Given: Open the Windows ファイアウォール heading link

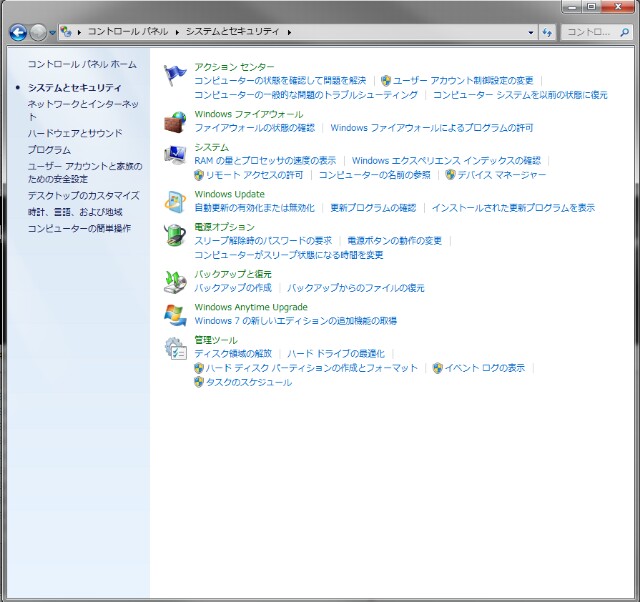Looking at the screenshot, I should click(249, 114).
